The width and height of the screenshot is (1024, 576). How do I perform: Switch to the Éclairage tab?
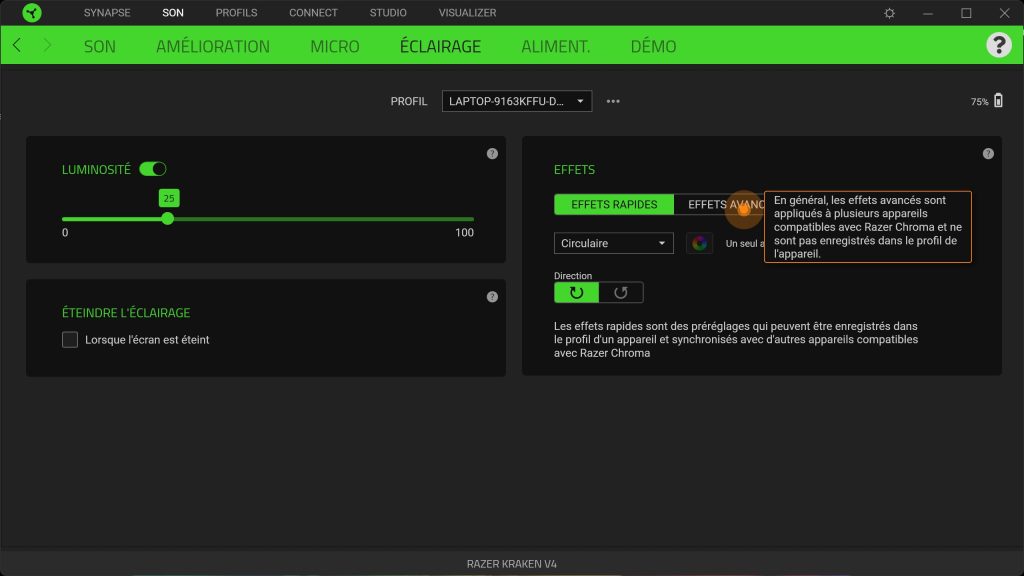[440, 46]
